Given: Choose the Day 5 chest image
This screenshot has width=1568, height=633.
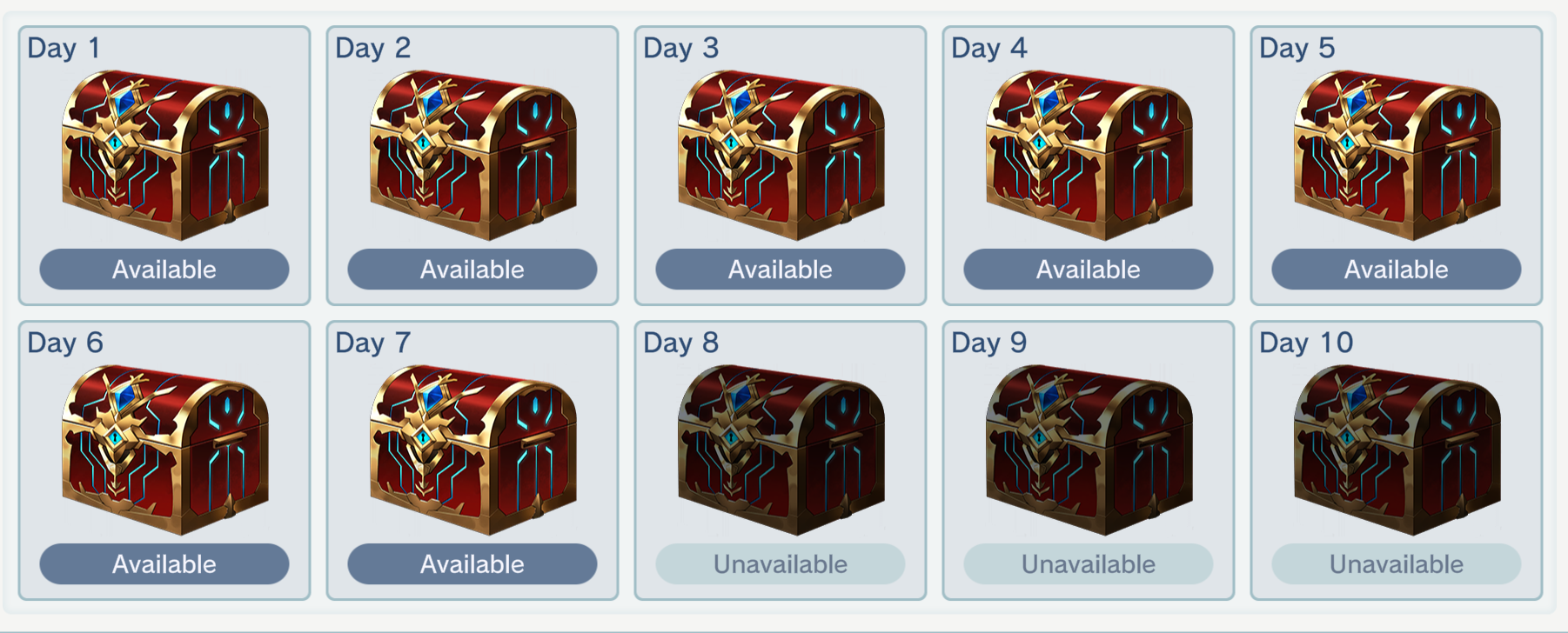Looking at the screenshot, I should pos(1397,155).
